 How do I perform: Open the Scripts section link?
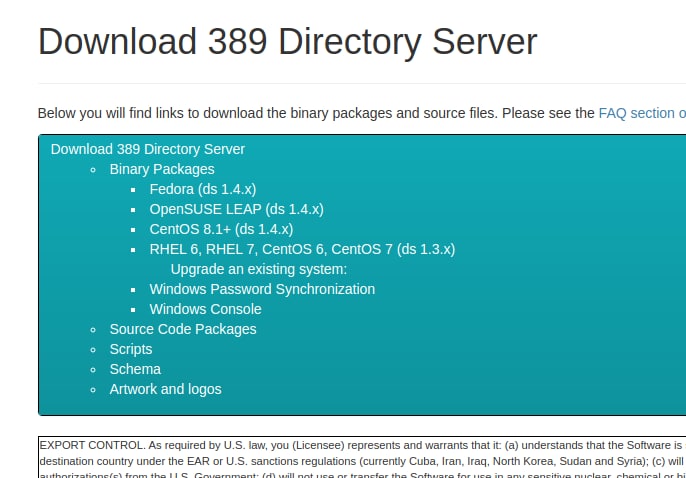click(x=131, y=349)
